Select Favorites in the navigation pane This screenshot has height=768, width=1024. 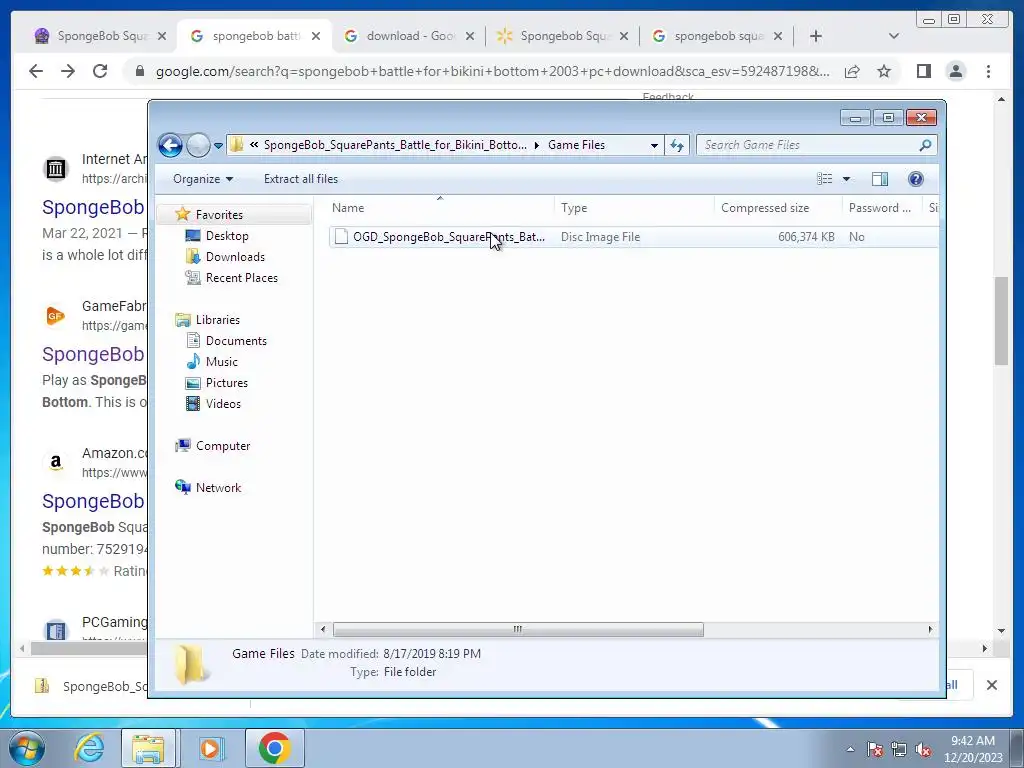pyautogui.click(x=219, y=215)
